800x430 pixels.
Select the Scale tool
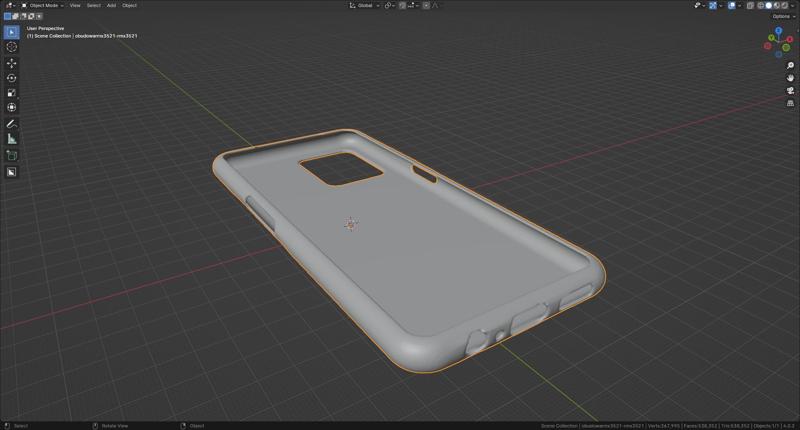(x=11, y=93)
